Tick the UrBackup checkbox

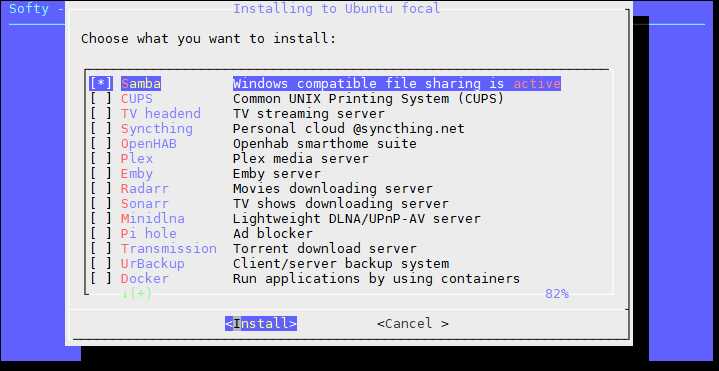pos(100,264)
